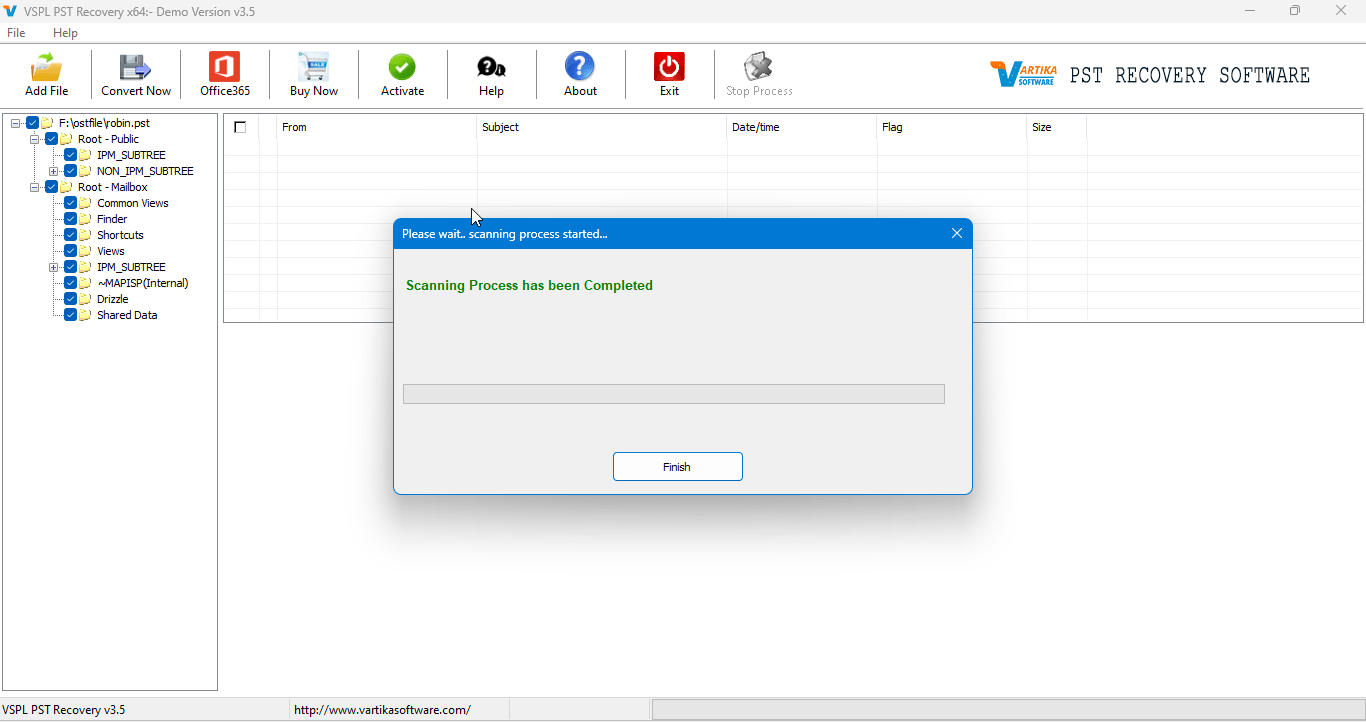Uncheck the Shortcuts folder checkbox
The image size is (1366, 722).
click(x=70, y=235)
